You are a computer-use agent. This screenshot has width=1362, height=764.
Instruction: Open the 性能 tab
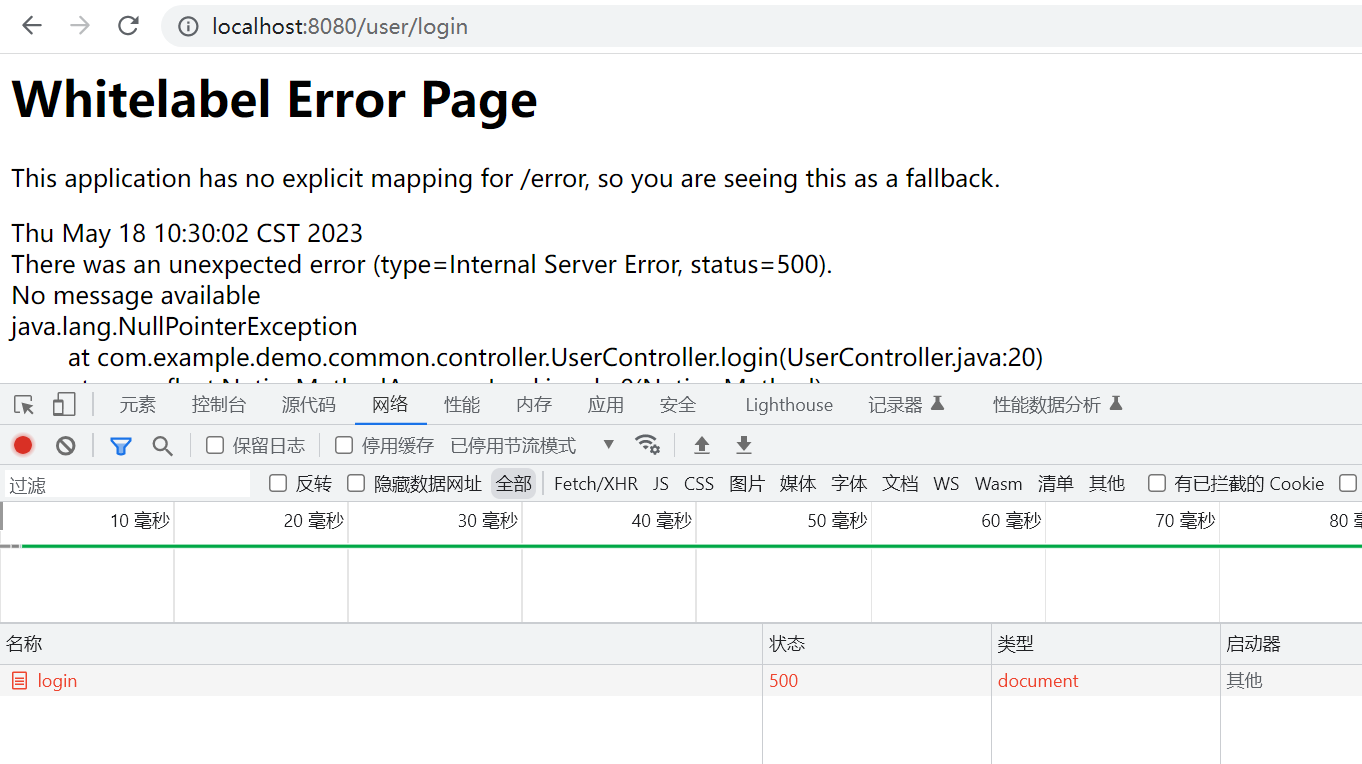click(x=462, y=405)
